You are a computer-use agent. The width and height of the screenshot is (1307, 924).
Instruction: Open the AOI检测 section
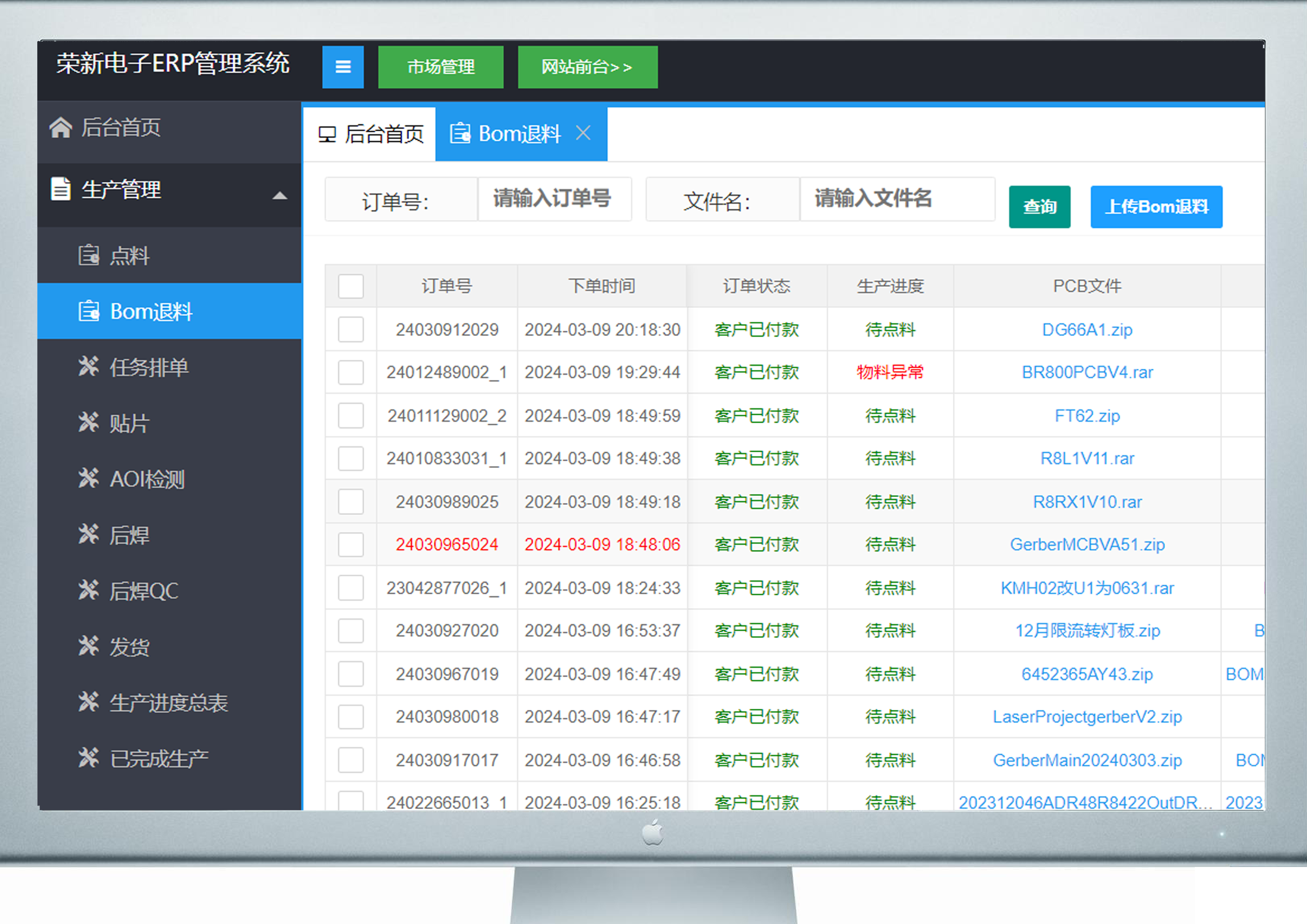pos(147,479)
